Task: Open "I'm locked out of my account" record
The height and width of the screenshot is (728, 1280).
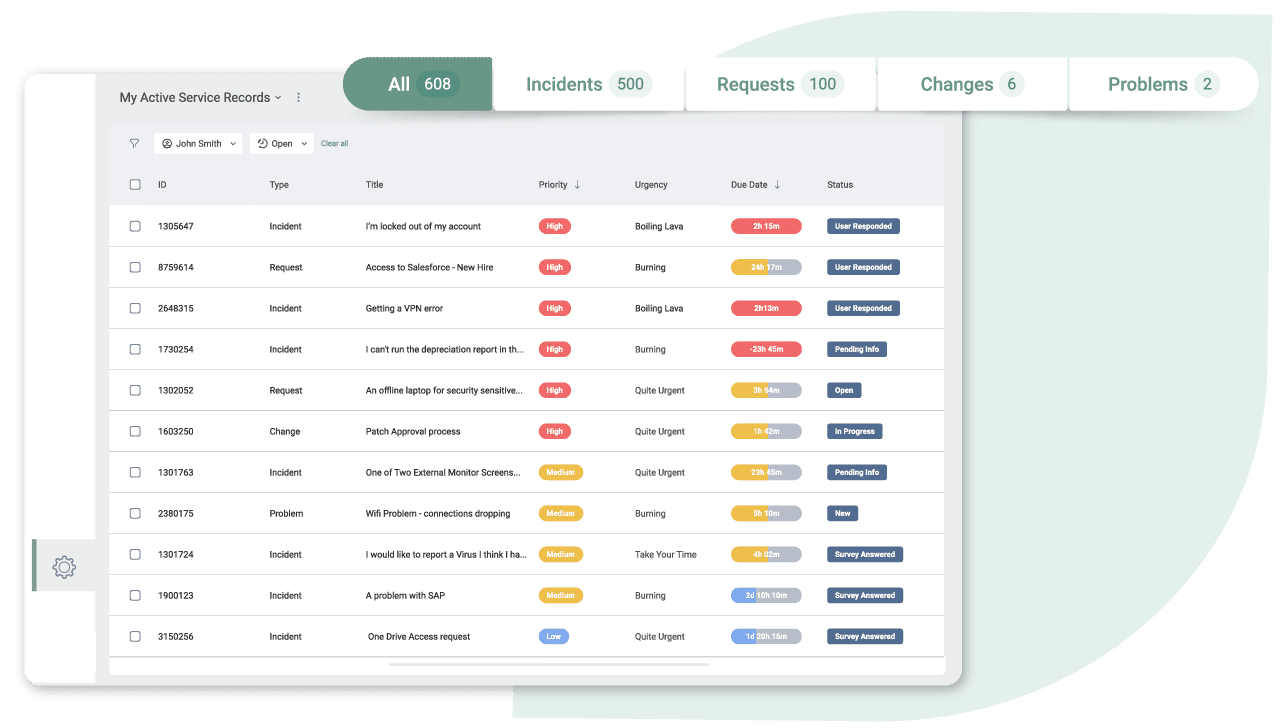Action: click(423, 226)
